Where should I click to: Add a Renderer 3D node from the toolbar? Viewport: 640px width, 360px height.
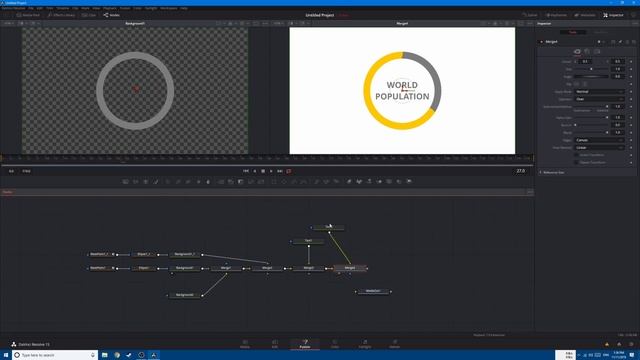[409, 181]
